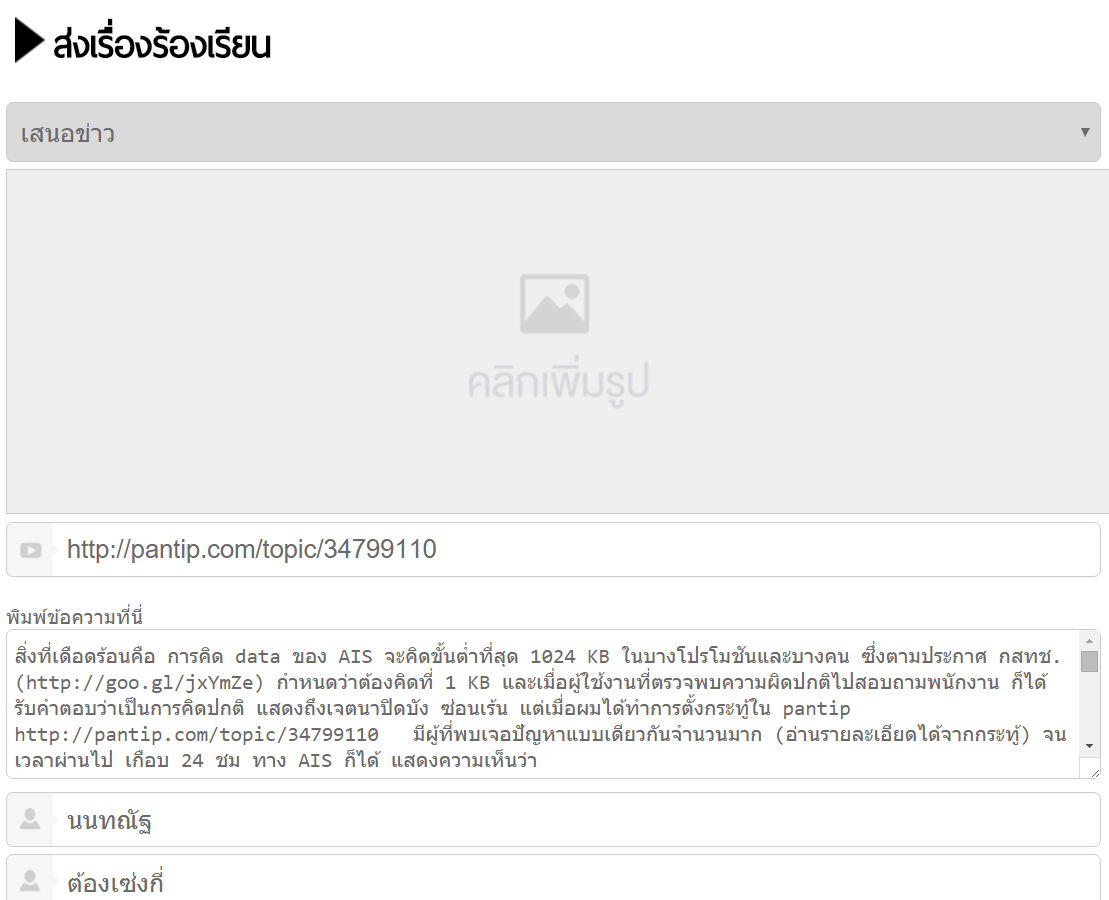Click the picture placeholder icon to add an image
The height and width of the screenshot is (900, 1109).
[554, 304]
